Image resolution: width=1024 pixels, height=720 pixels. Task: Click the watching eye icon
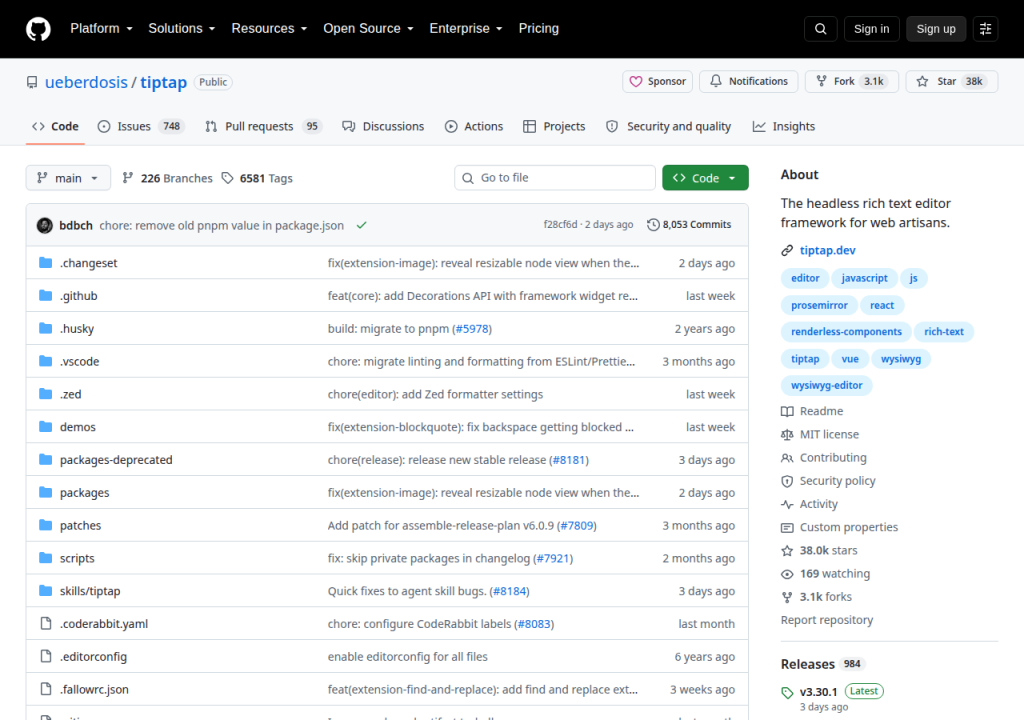787,574
